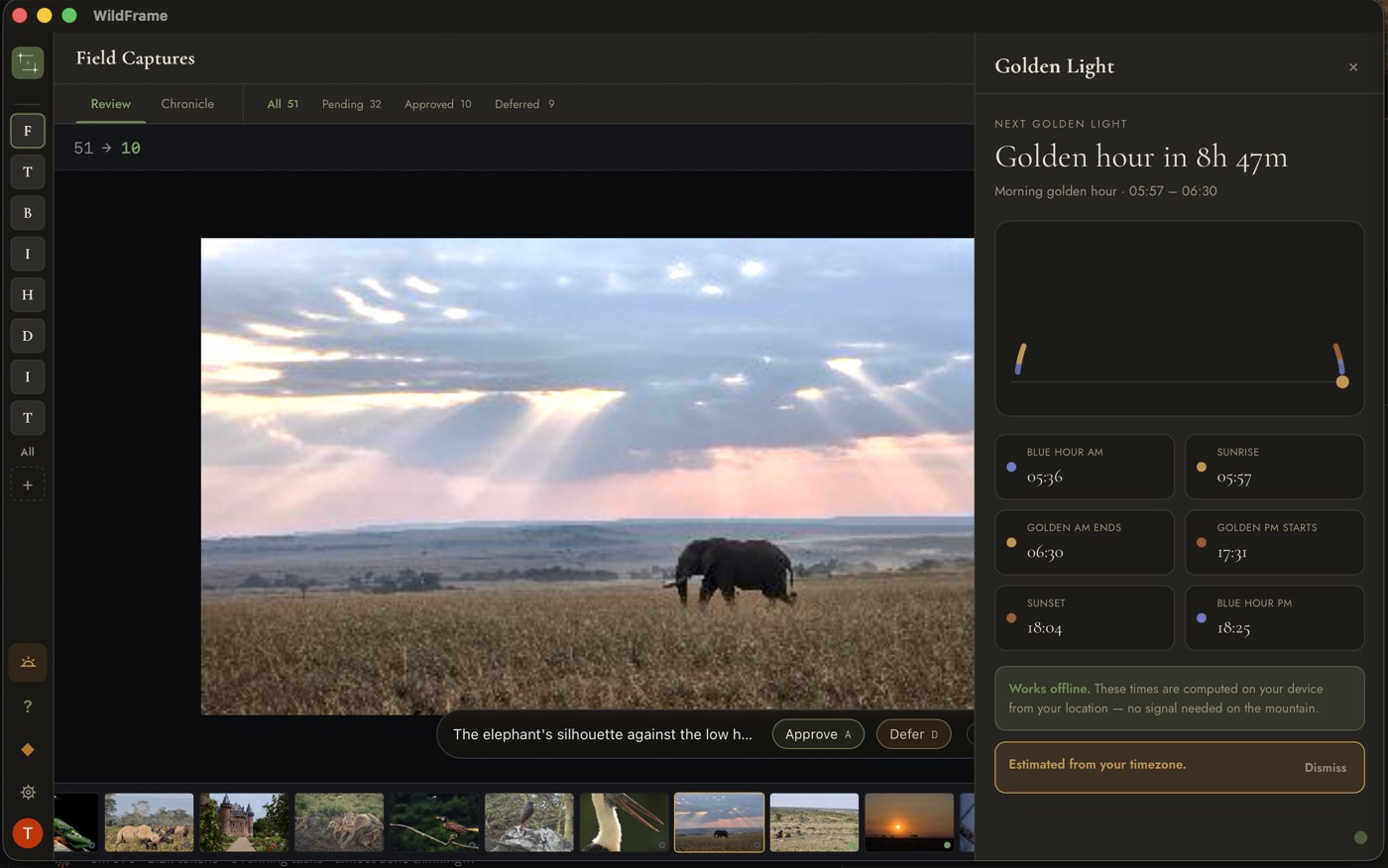Select the H workspace in the sidebar

point(28,295)
